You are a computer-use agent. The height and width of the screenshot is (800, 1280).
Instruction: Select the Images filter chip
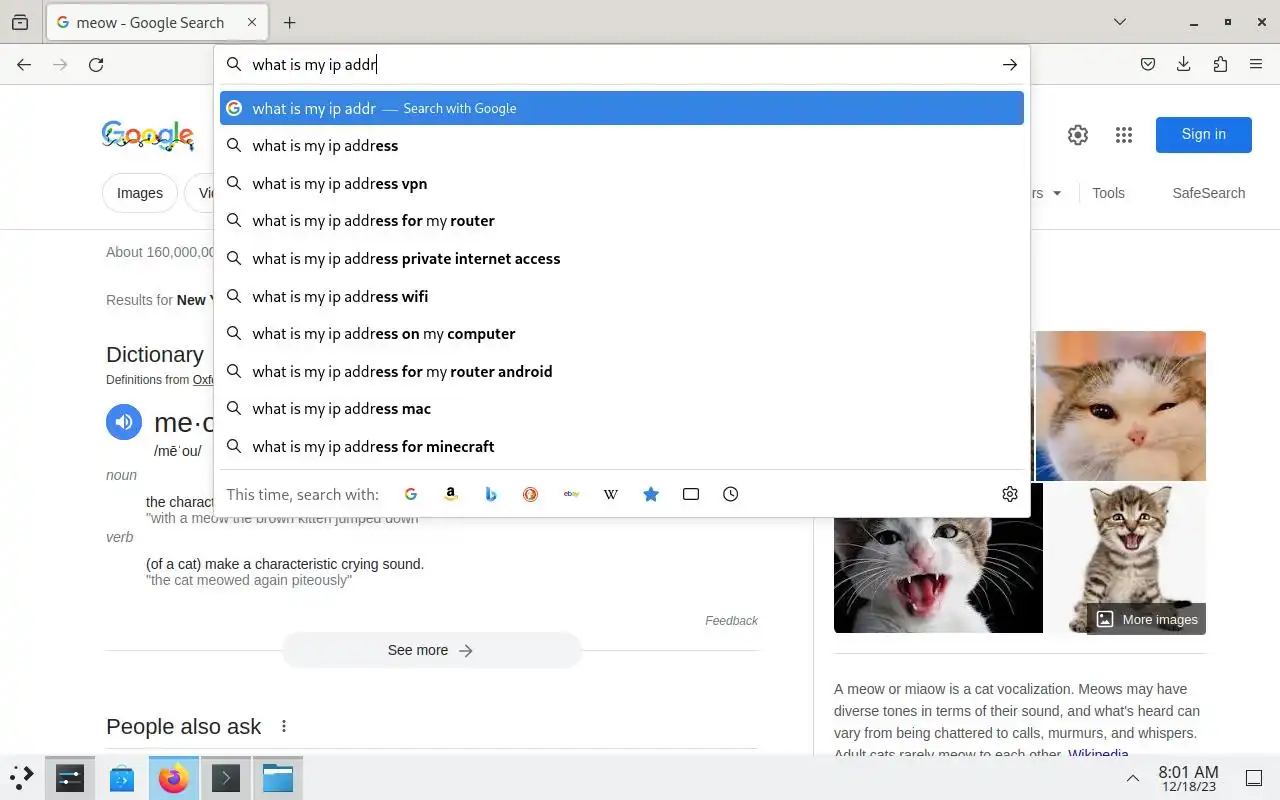tap(140, 193)
